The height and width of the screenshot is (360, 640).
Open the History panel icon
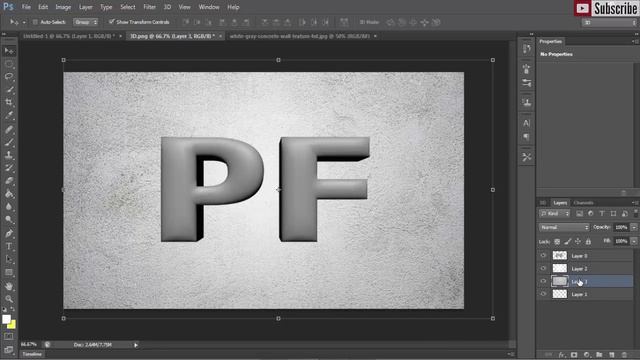(527, 49)
